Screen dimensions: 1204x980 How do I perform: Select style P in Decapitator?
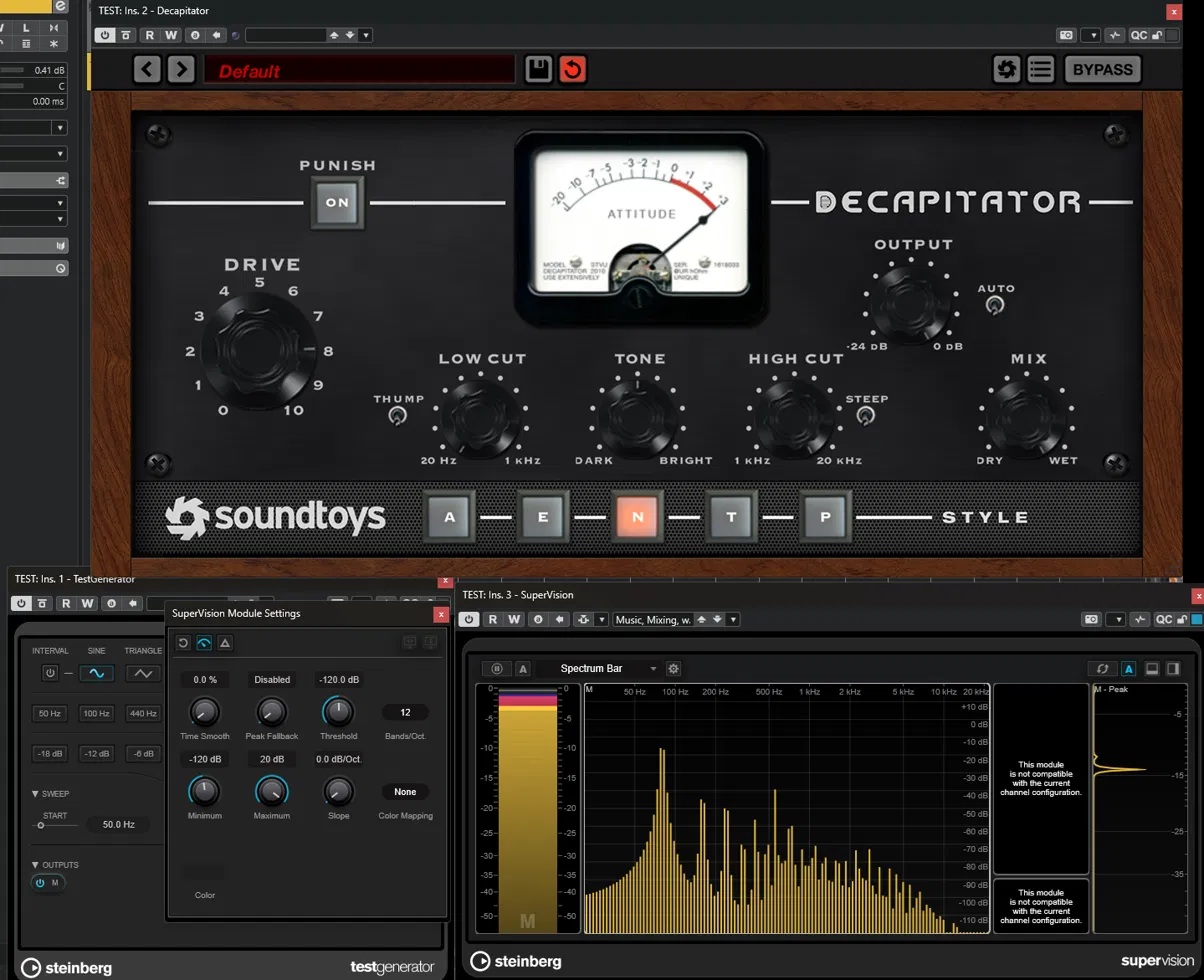click(825, 517)
